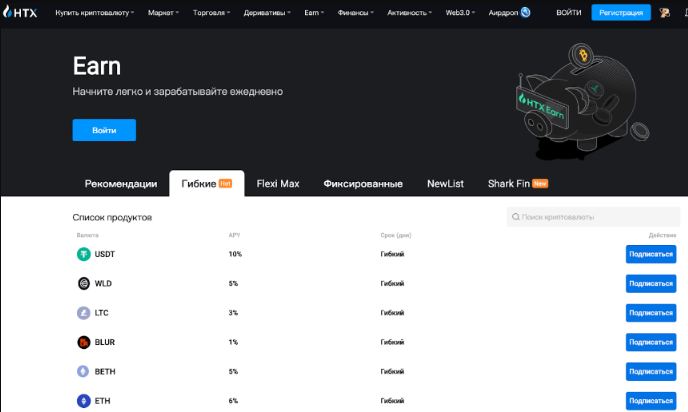Screen dimensions: 688x412
Task: Click Подписаться in the BLUR row
Action: (x=651, y=342)
